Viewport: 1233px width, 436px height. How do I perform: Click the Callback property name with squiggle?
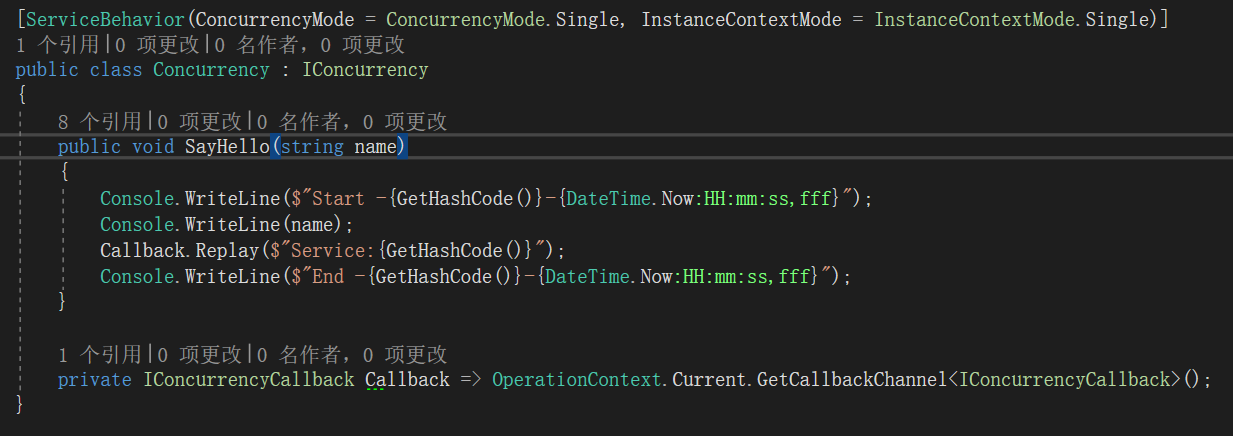(x=407, y=379)
